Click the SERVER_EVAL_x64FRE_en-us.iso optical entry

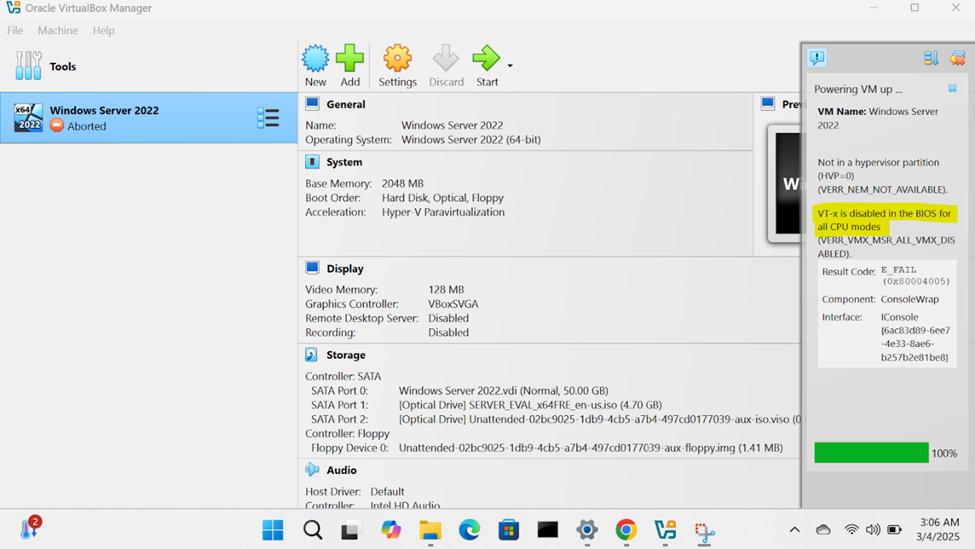pyautogui.click(x=530, y=405)
